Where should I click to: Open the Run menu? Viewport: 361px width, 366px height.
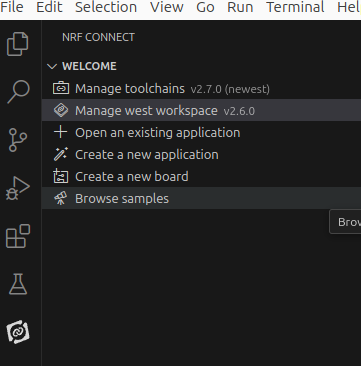[240, 7]
